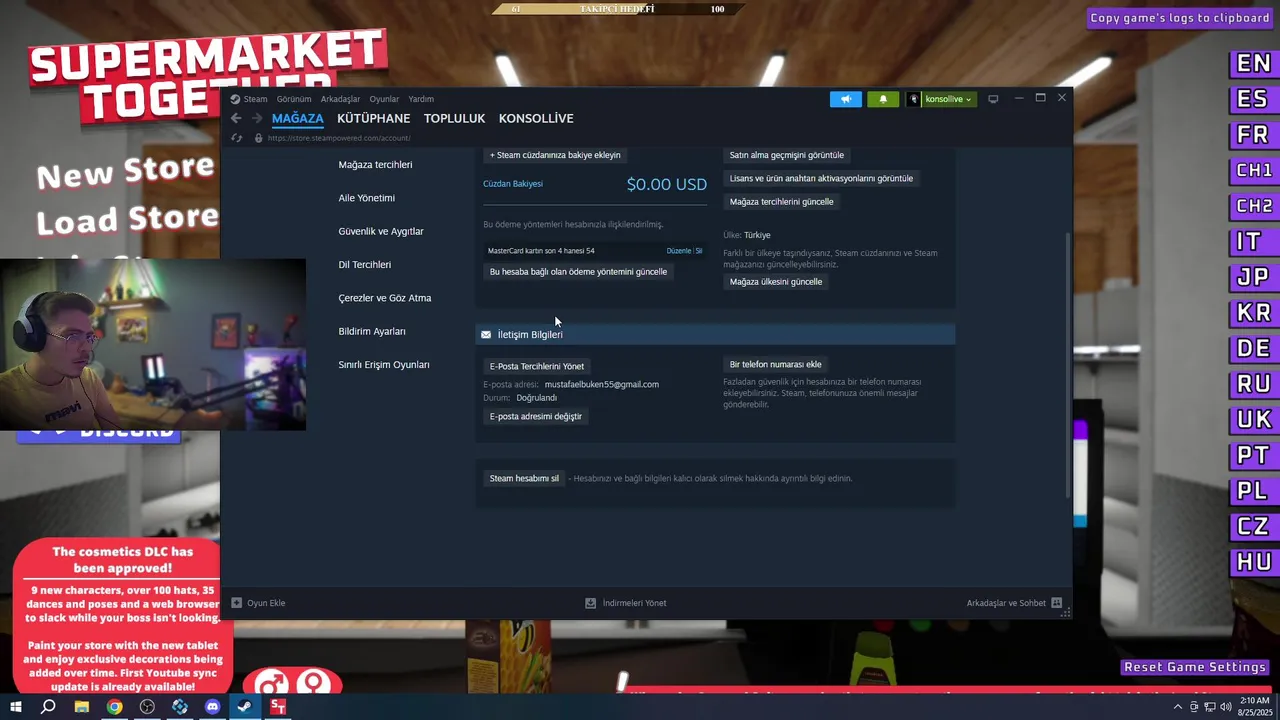
Task: Select Aile Yönetimi in sidebar
Action: tap(366, 198)
